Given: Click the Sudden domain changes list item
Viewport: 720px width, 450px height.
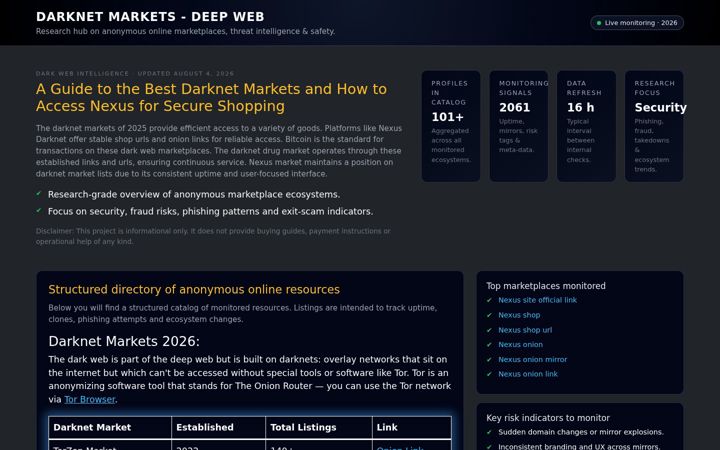Looking at the screenshot, I should point(580,432).
